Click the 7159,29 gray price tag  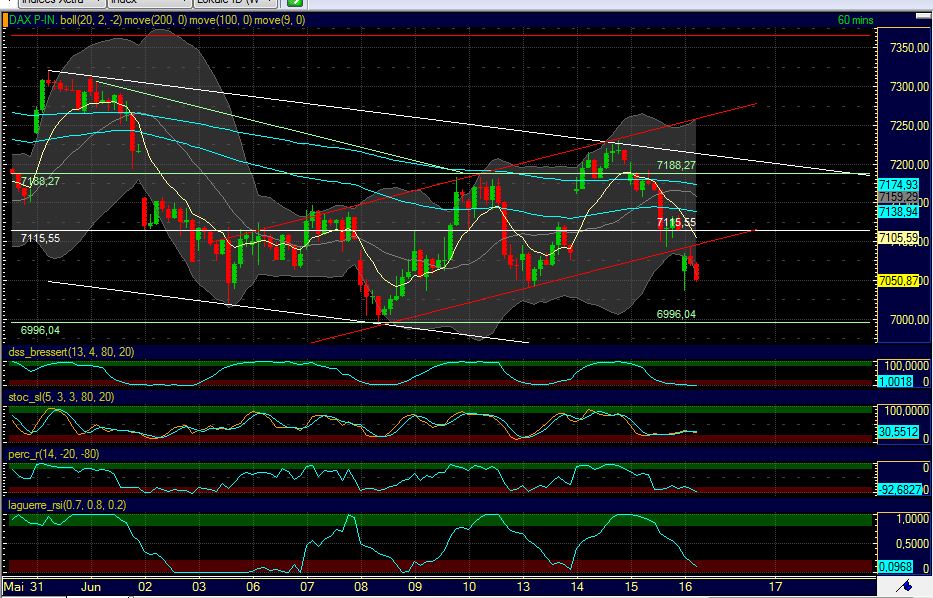click(x=898, y=197)
